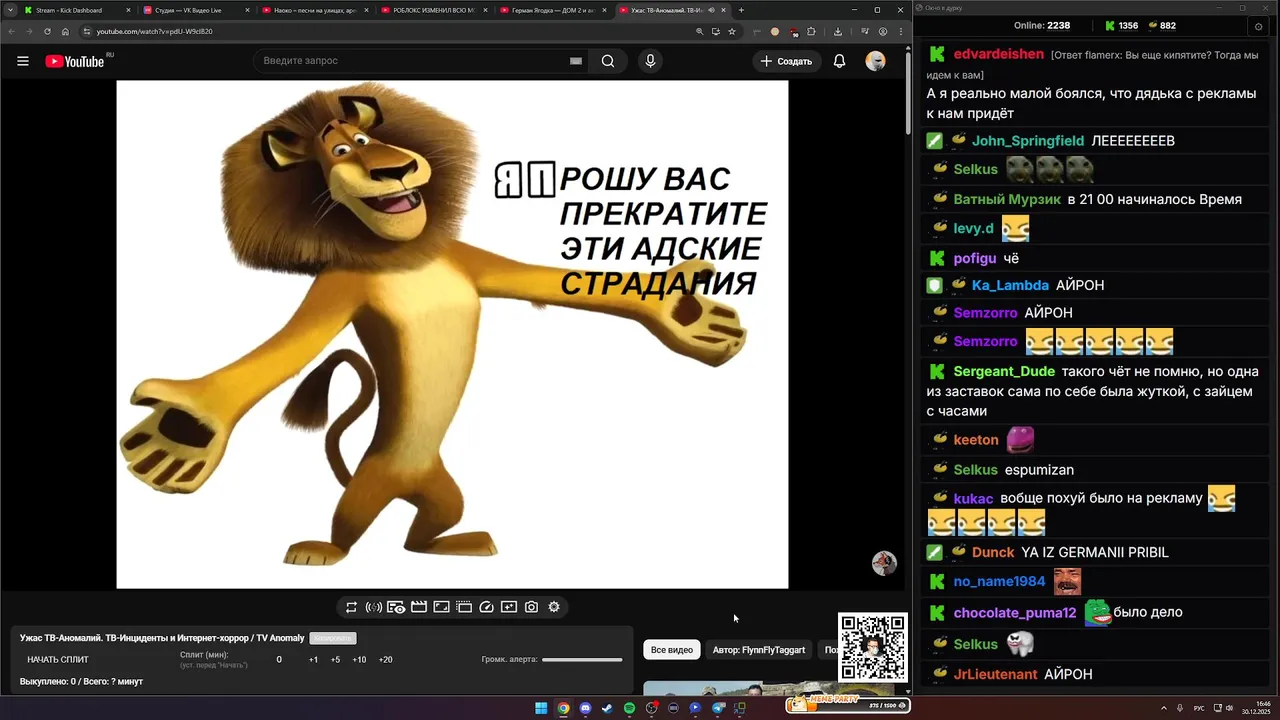Viewport: 1280px width, 720px height.
Task: Click the channel avatar watermark in the video
Action: point(884,563)
